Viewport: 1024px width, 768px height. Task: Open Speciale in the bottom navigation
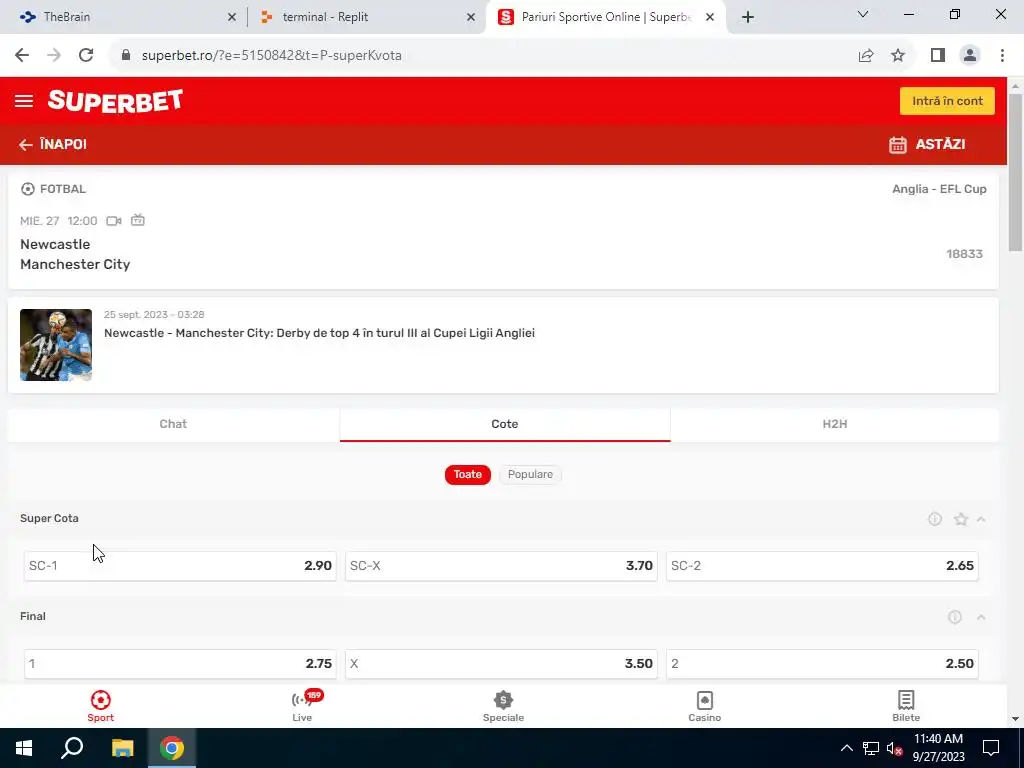pos(504,706)
